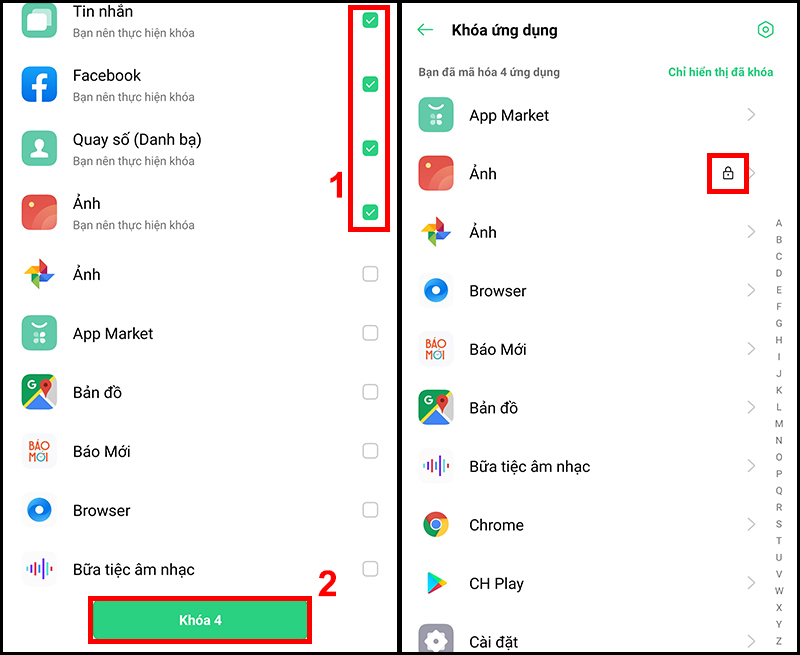The width and height of the screenshot is (800, 655).
Task: Tap the Chrome icon in lock list
Action: [436, 524]
